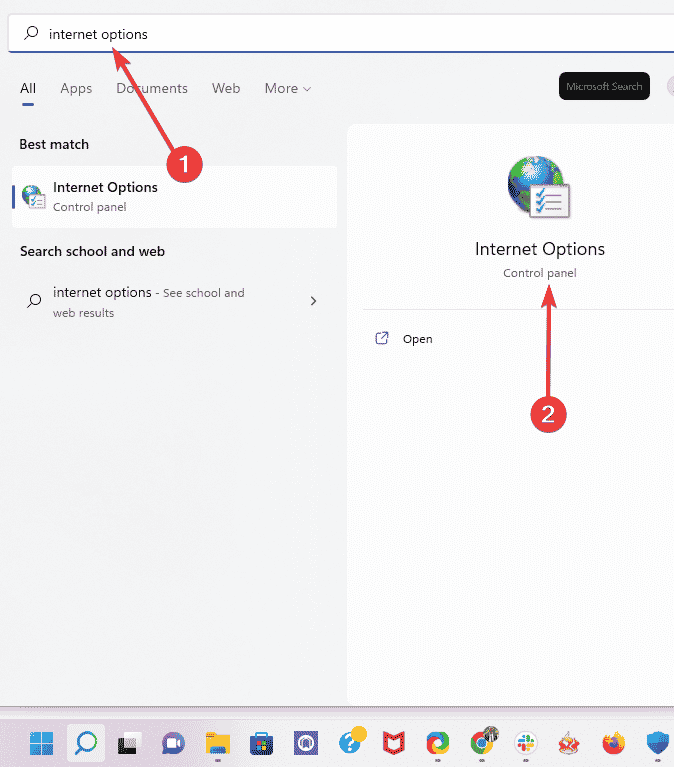The width and height of the screenshot is (674, 767).
Task: Click the Internet Options icon in best match
Action: (x=34, y=197)
